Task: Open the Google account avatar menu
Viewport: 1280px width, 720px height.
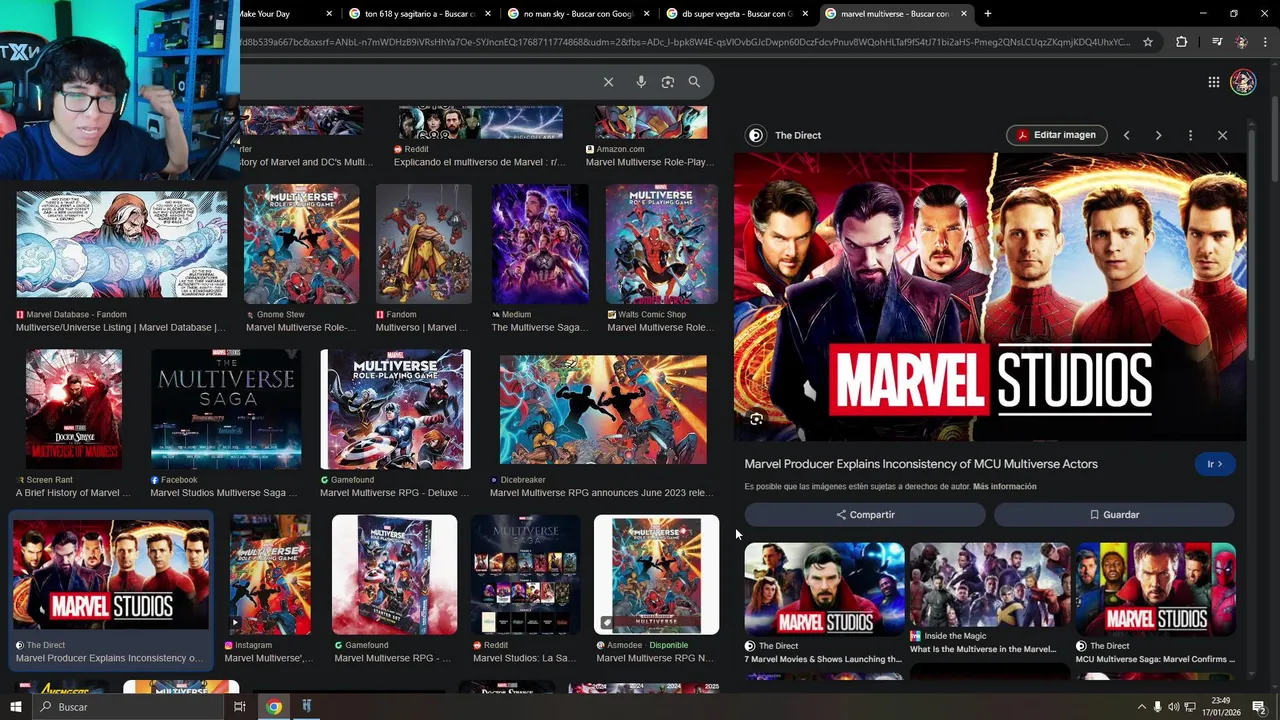Action: point(1243,82)
